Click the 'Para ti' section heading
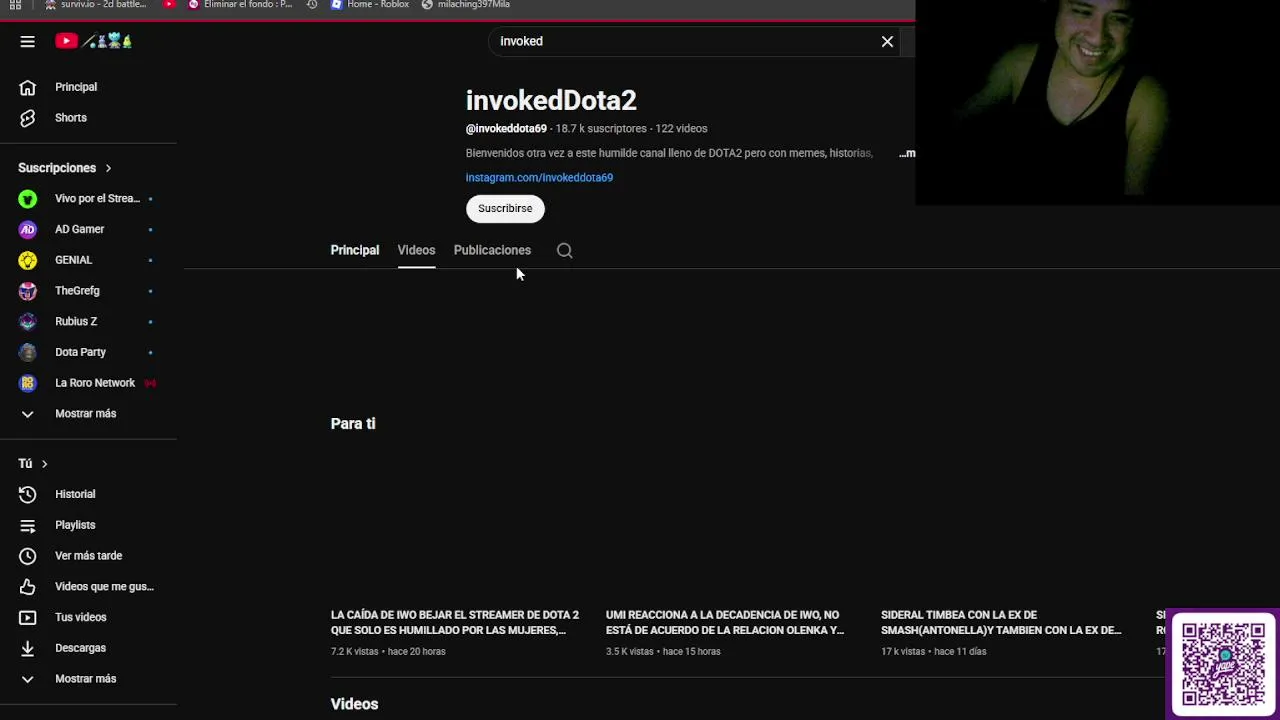This screenshot has height=720, width=1280. tap(353, 424)
